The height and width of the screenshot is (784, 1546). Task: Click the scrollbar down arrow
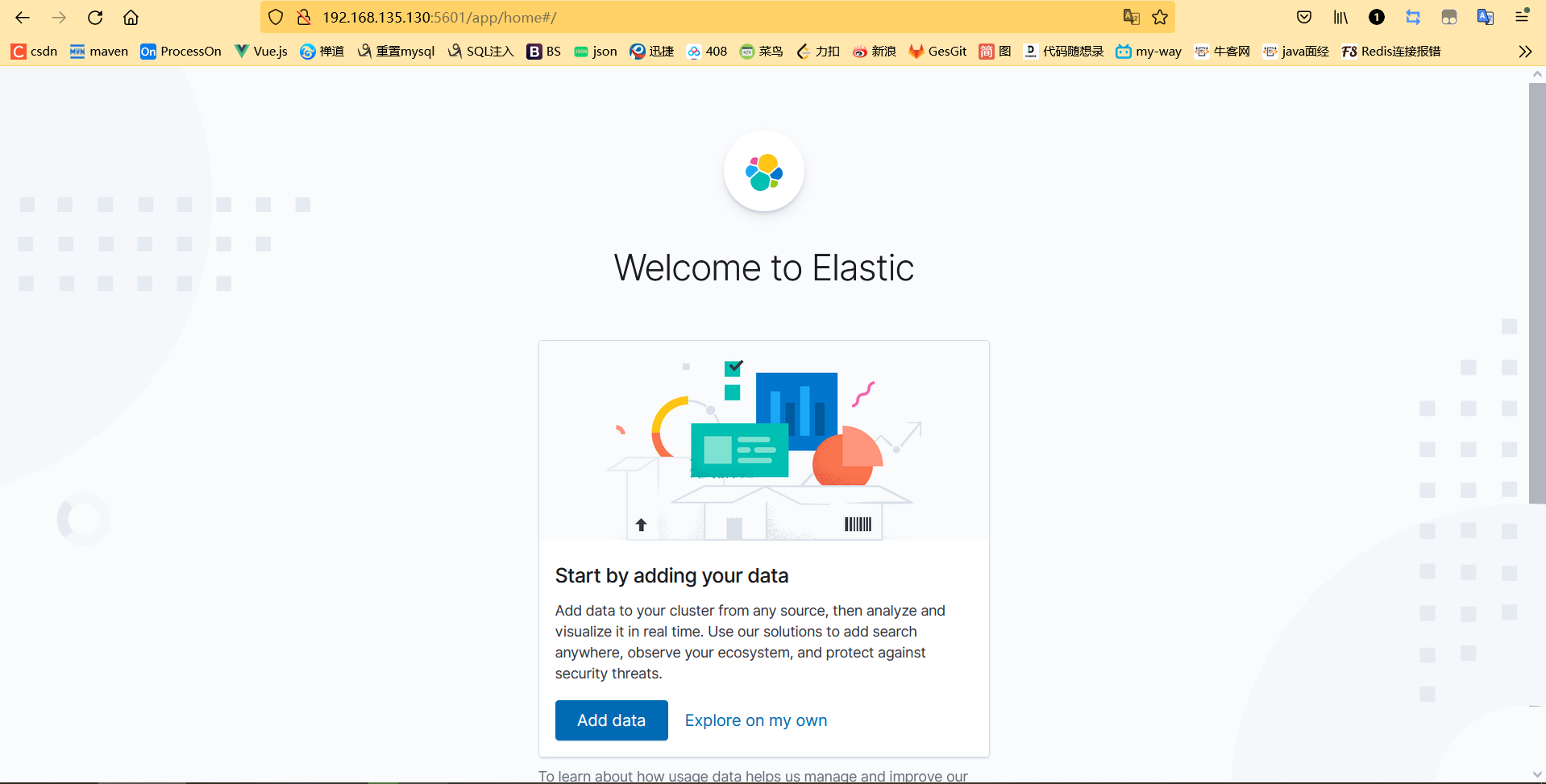(1537, 775)
